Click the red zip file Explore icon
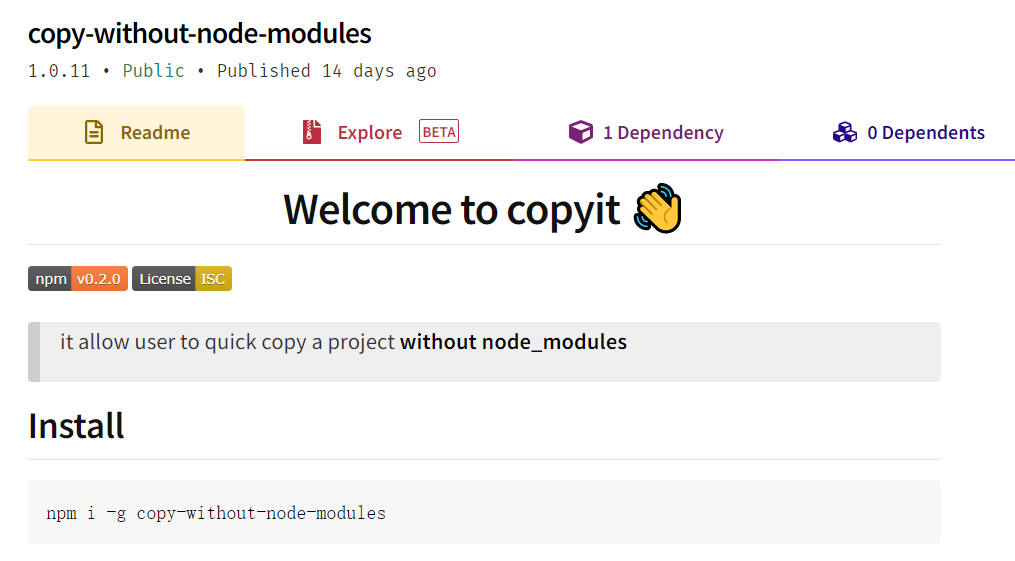This screenshot has width=1015, height=561. point(312,133)
